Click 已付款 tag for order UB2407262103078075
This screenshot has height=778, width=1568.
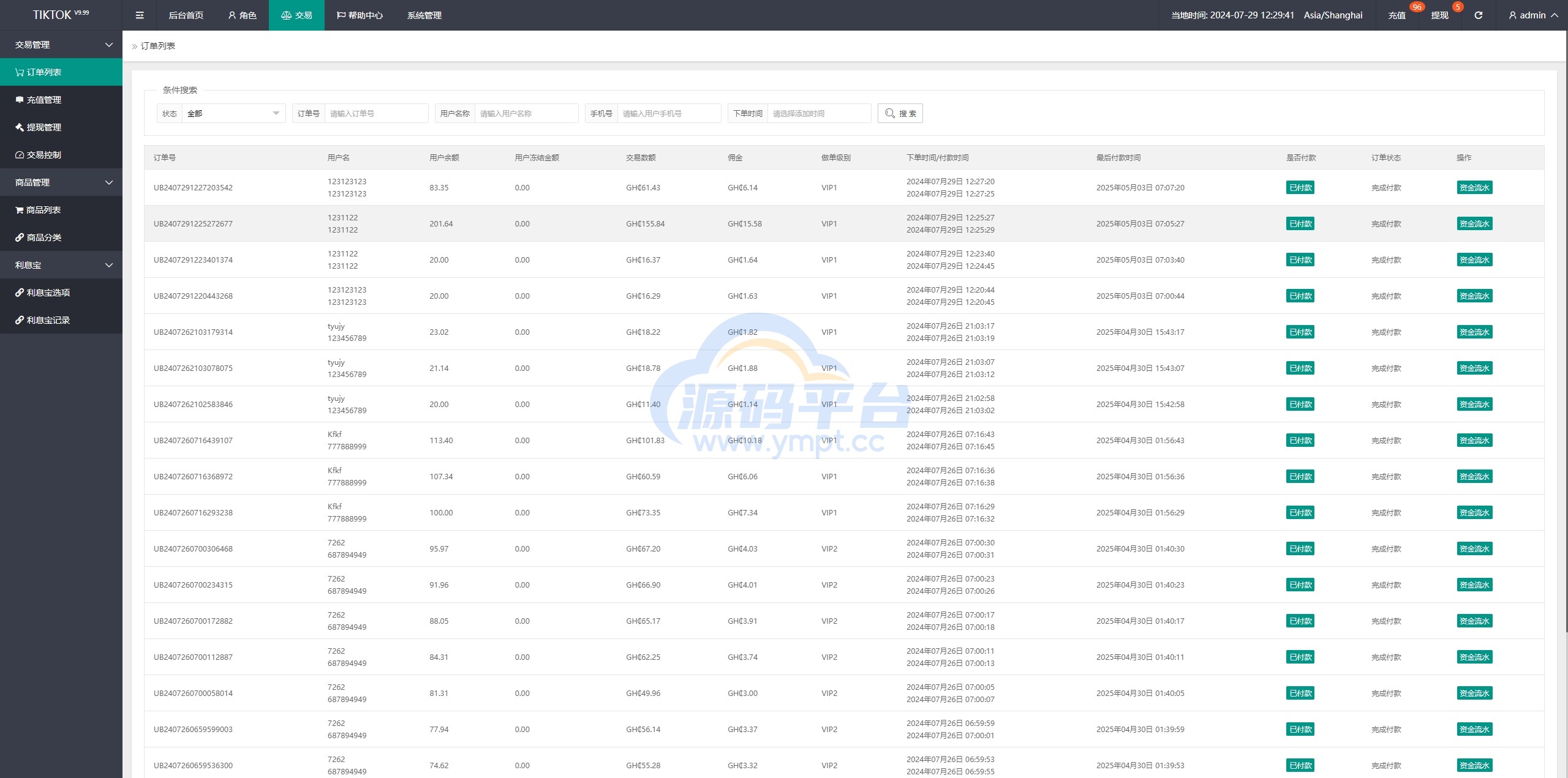1300,368
